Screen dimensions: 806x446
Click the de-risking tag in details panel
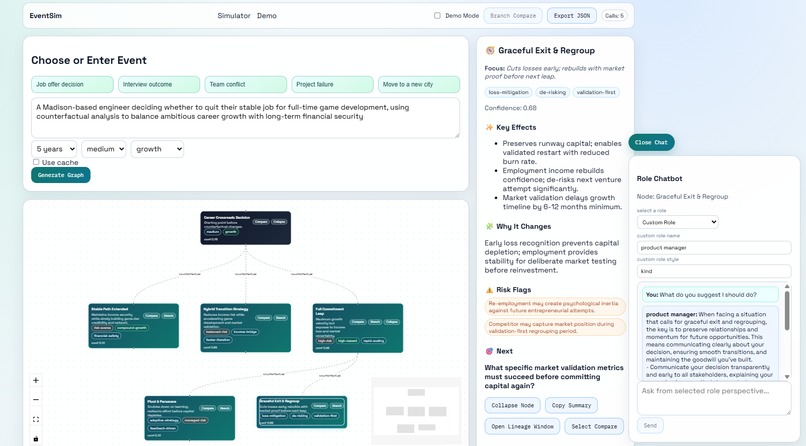coord(553,92)
